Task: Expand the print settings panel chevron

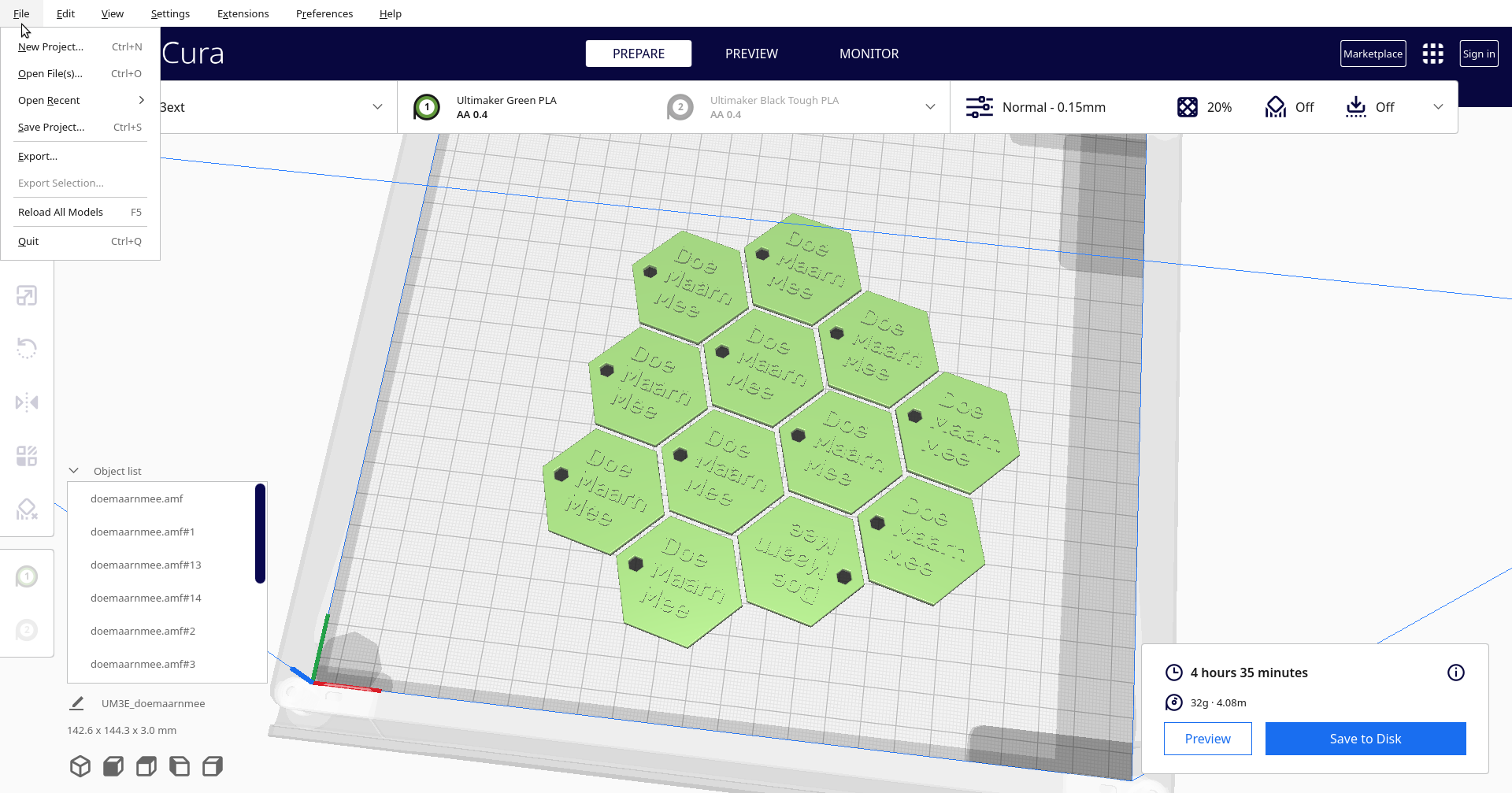Action: tap(1438, 107)
